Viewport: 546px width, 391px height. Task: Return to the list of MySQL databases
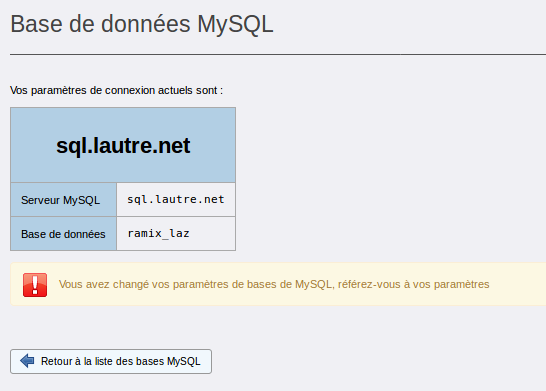111,361
